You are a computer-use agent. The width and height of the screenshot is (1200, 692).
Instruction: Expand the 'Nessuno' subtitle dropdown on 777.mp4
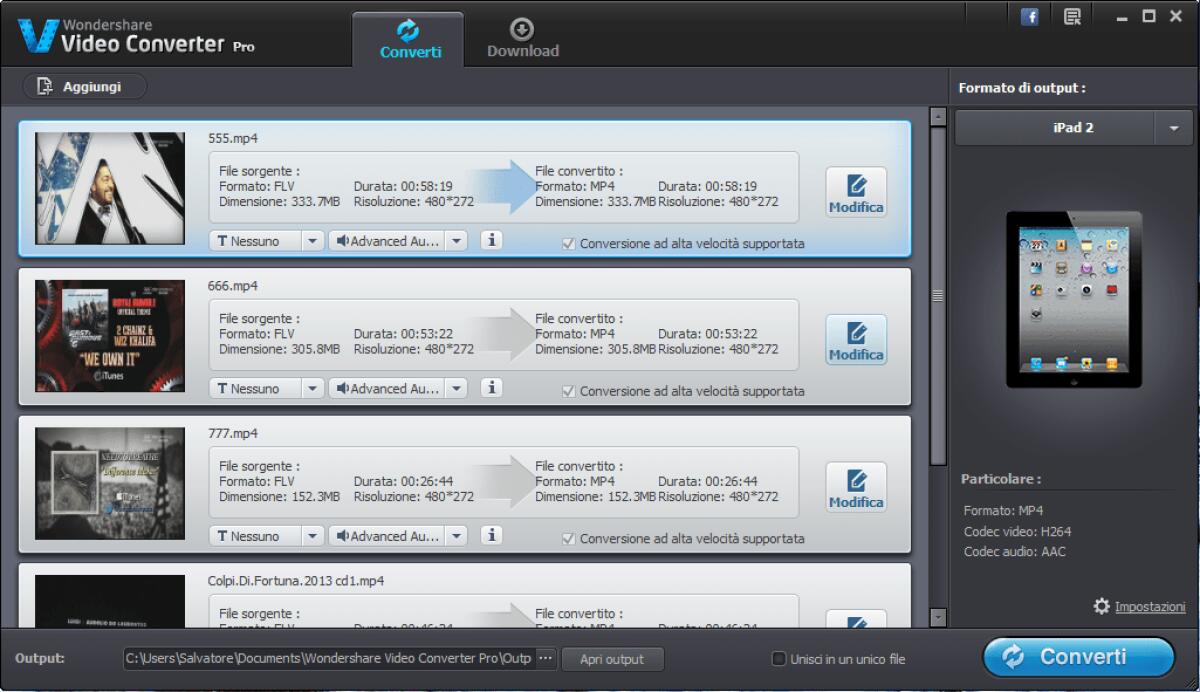pyautogui.click(x=311, y=535)
